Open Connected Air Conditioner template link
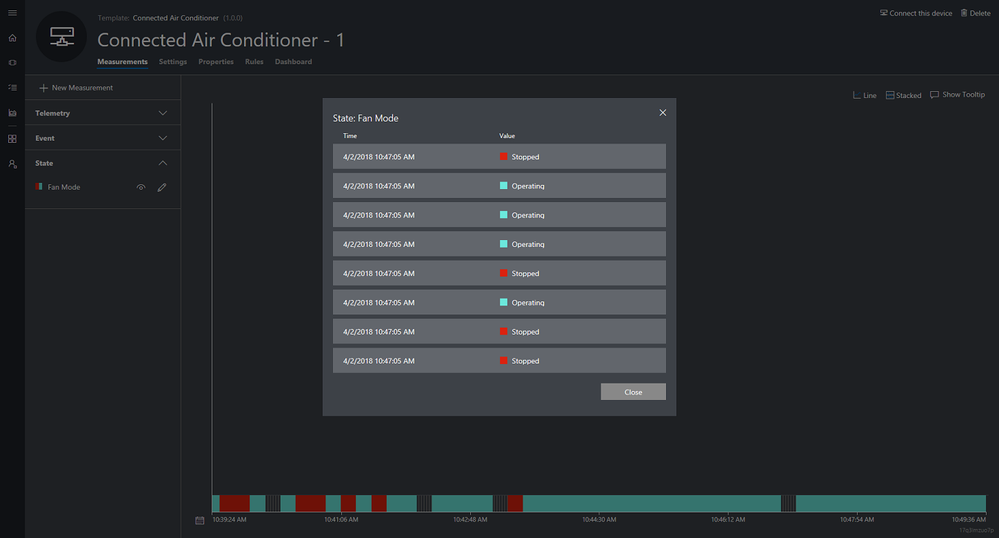999x538 pixels. click(x=176, y=18)
